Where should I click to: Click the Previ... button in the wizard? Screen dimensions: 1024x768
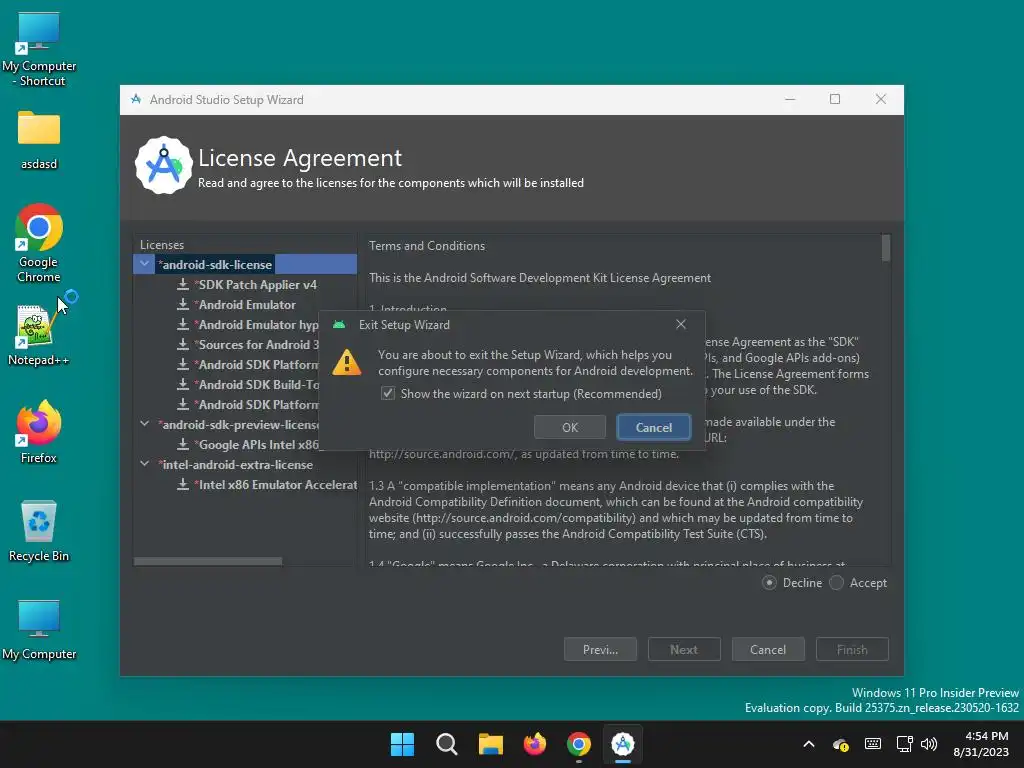click(600, 649)
